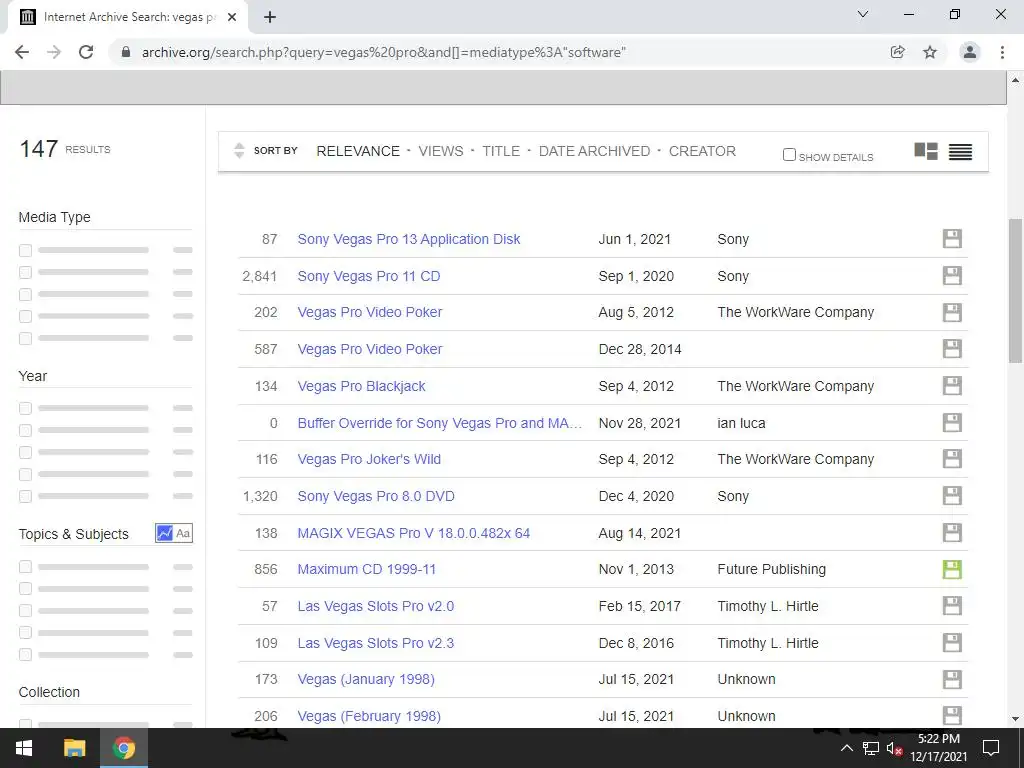The image size is (1024, 768).
Task: Click the page vertical scrollbar thumb
Action: pos(1015,291)
